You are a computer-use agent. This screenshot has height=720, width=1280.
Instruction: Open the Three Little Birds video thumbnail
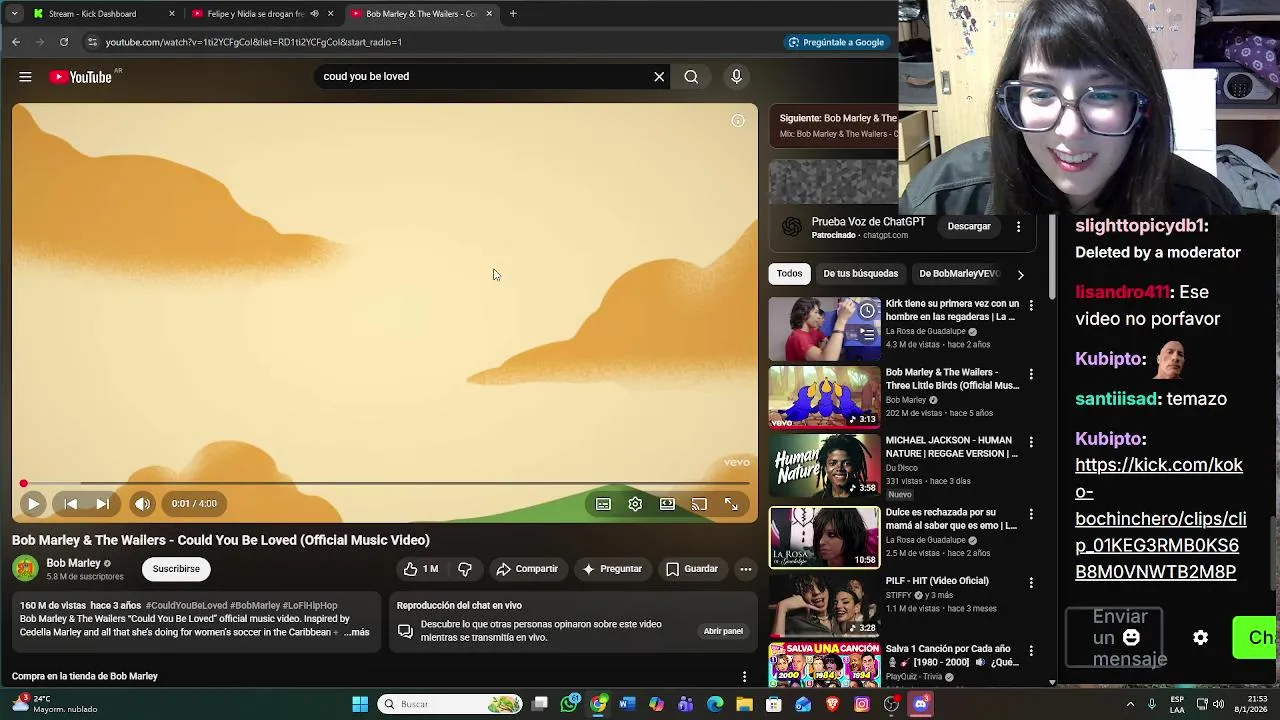[x=825, y=397]
